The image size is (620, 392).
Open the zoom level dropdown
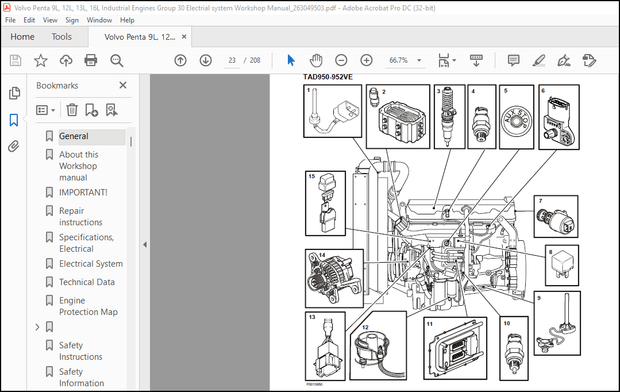coord(419,60)
